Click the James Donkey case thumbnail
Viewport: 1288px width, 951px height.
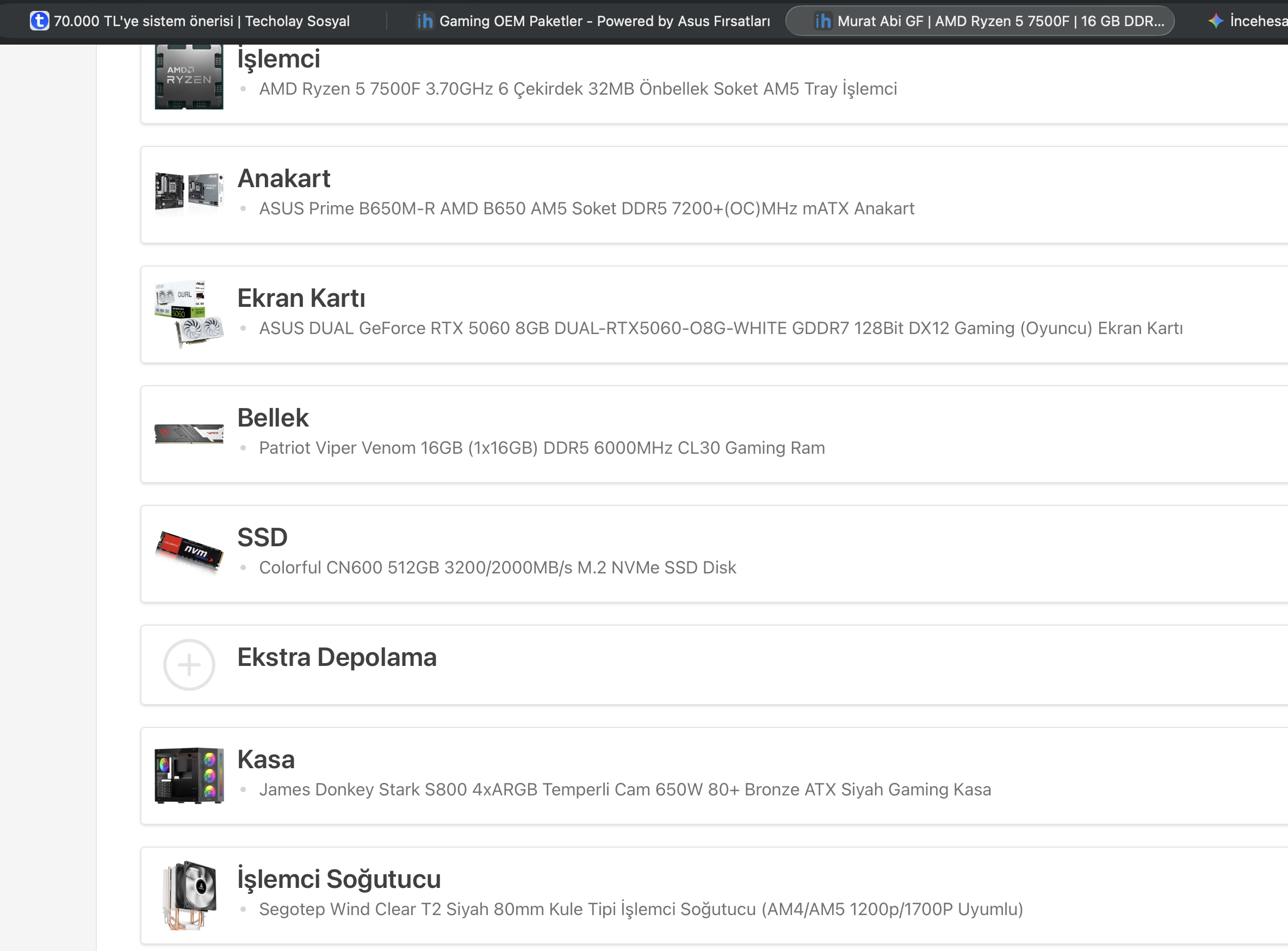(x=189, y=775)
